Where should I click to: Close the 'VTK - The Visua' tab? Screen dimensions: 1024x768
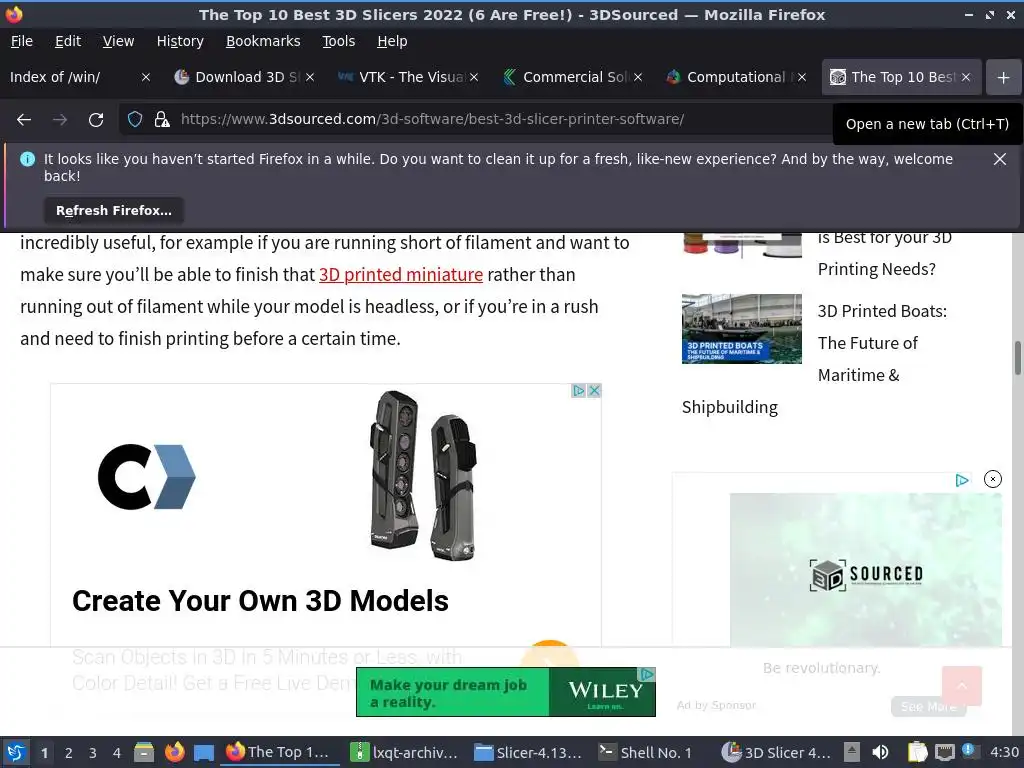474,77
